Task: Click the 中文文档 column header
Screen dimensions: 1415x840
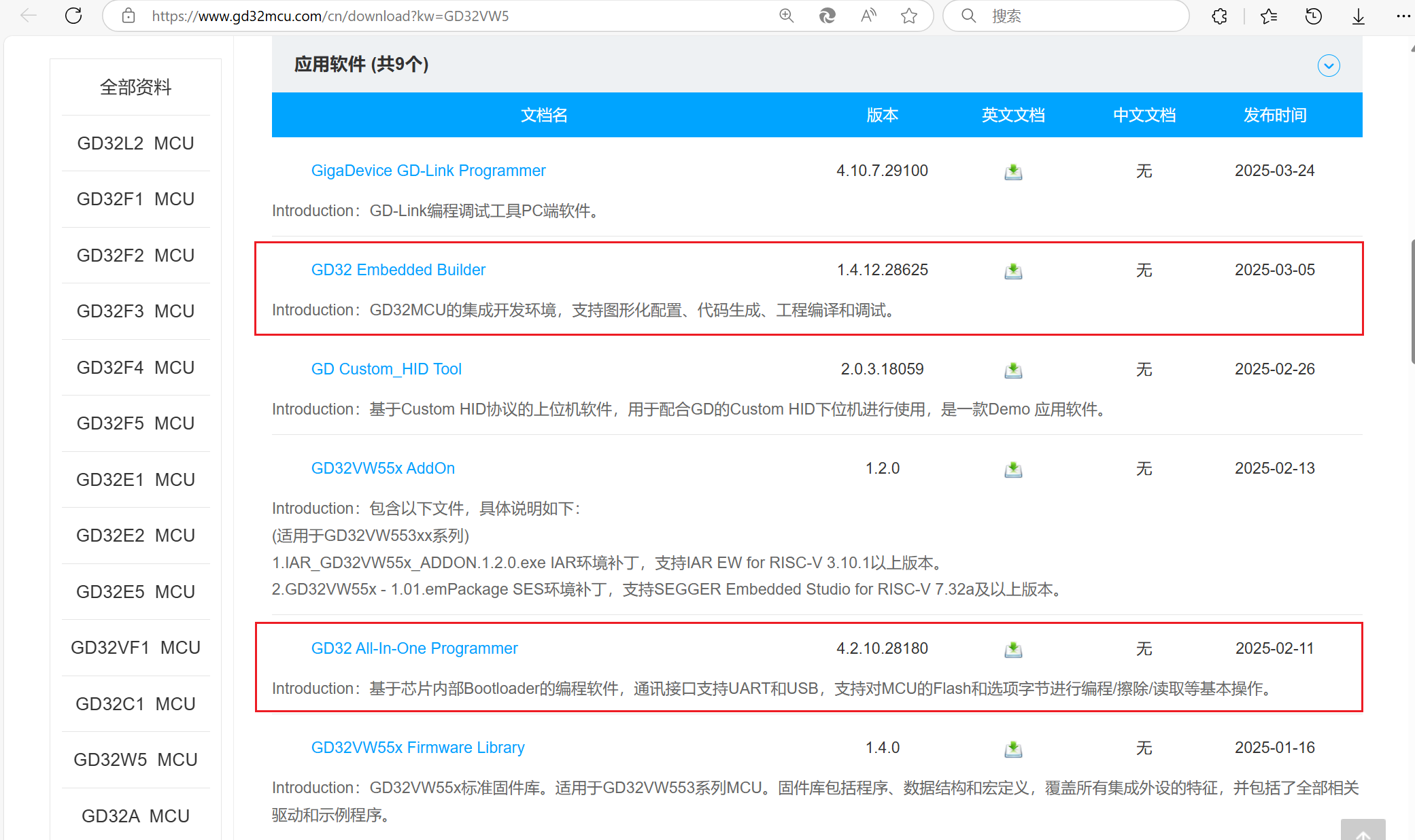Action: [x=1144, y=115]
